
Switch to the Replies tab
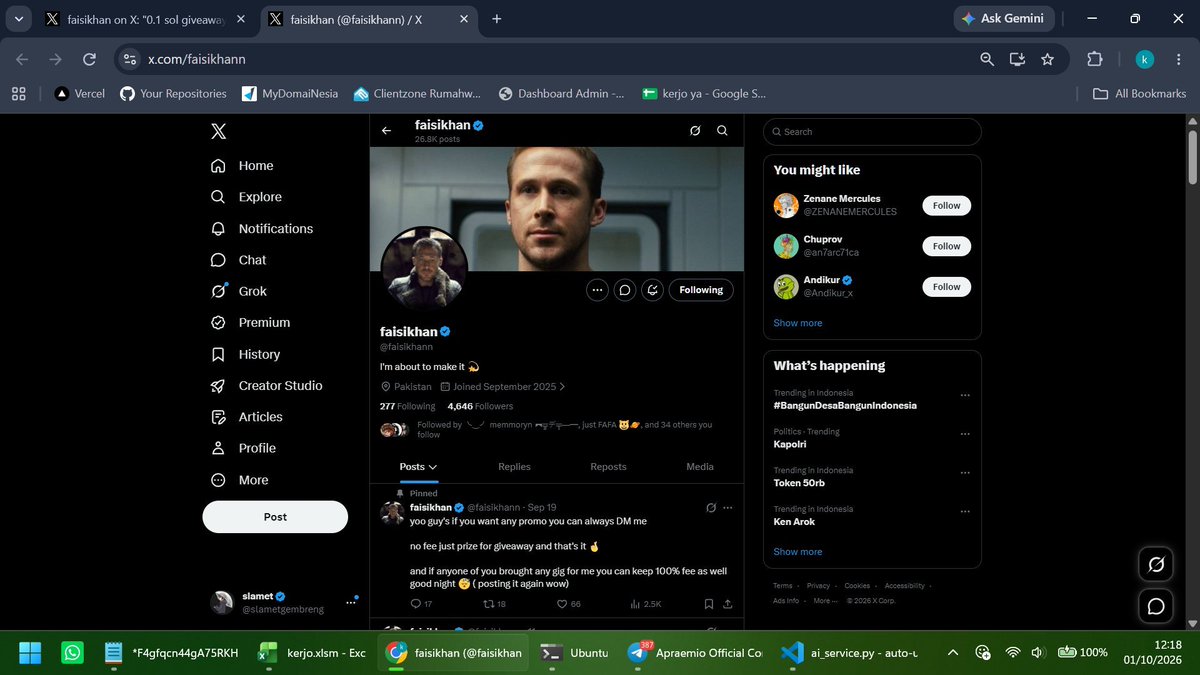click(514, 467)
